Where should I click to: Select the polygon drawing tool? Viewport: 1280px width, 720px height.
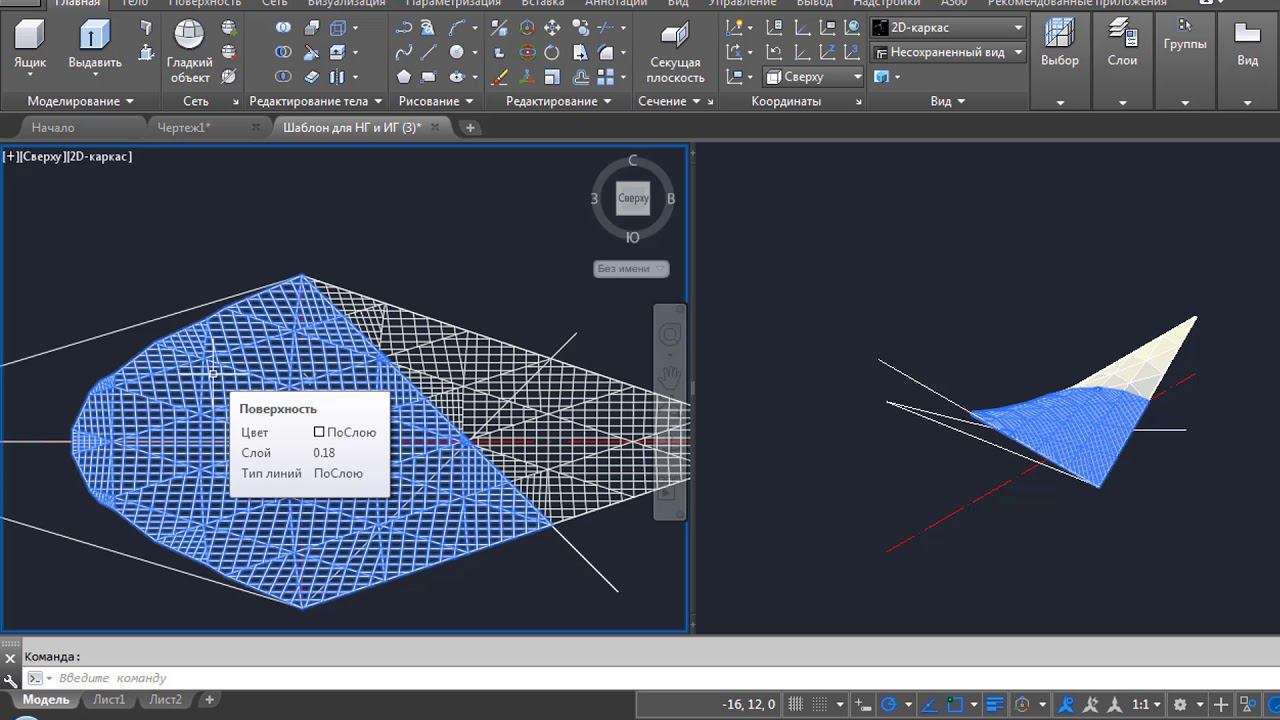point(403,77)
